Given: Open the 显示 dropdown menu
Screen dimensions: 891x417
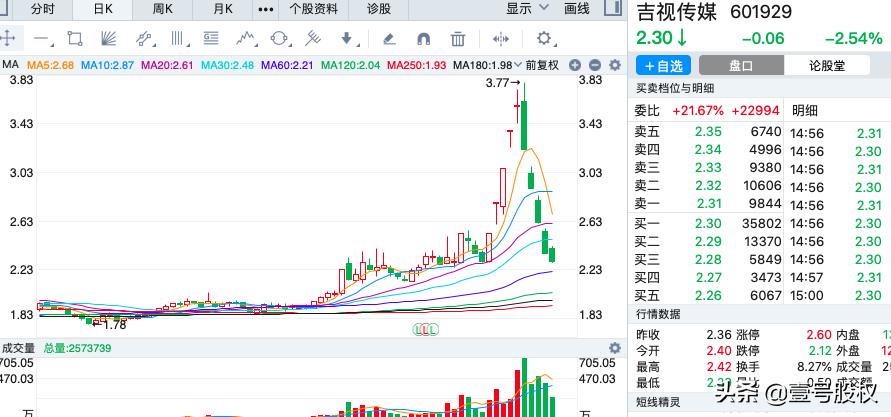Looking at the screenshot, I should 527,9.
